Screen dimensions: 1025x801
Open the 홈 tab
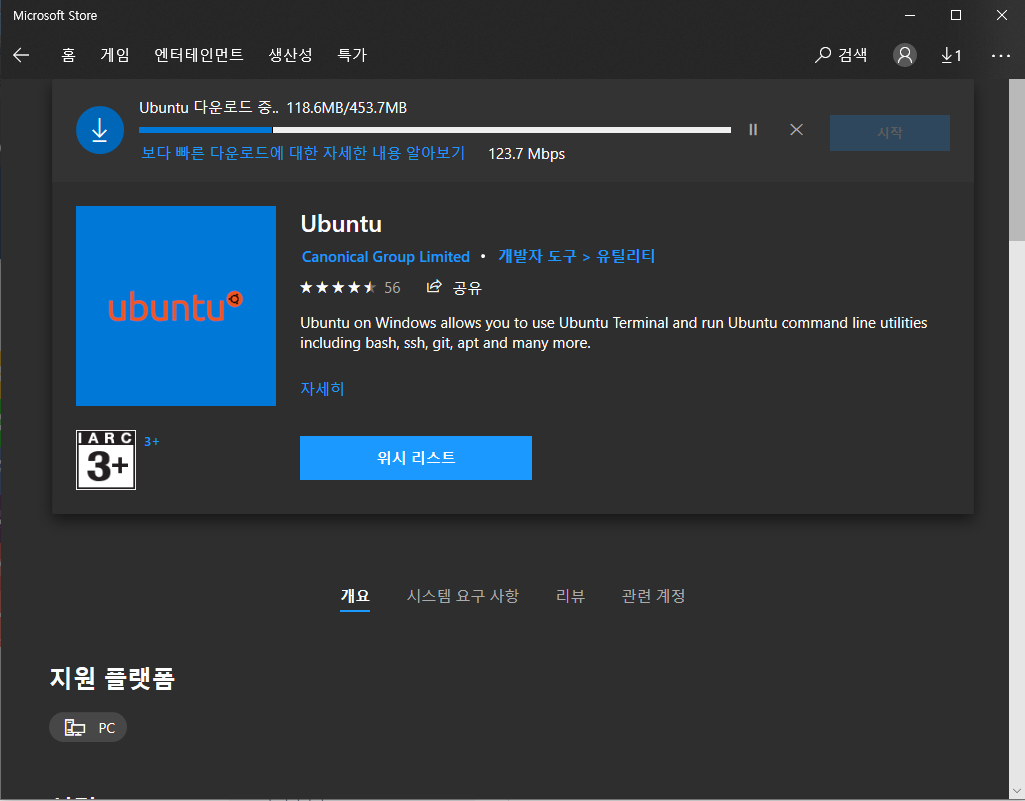click(x=69, y=55)
